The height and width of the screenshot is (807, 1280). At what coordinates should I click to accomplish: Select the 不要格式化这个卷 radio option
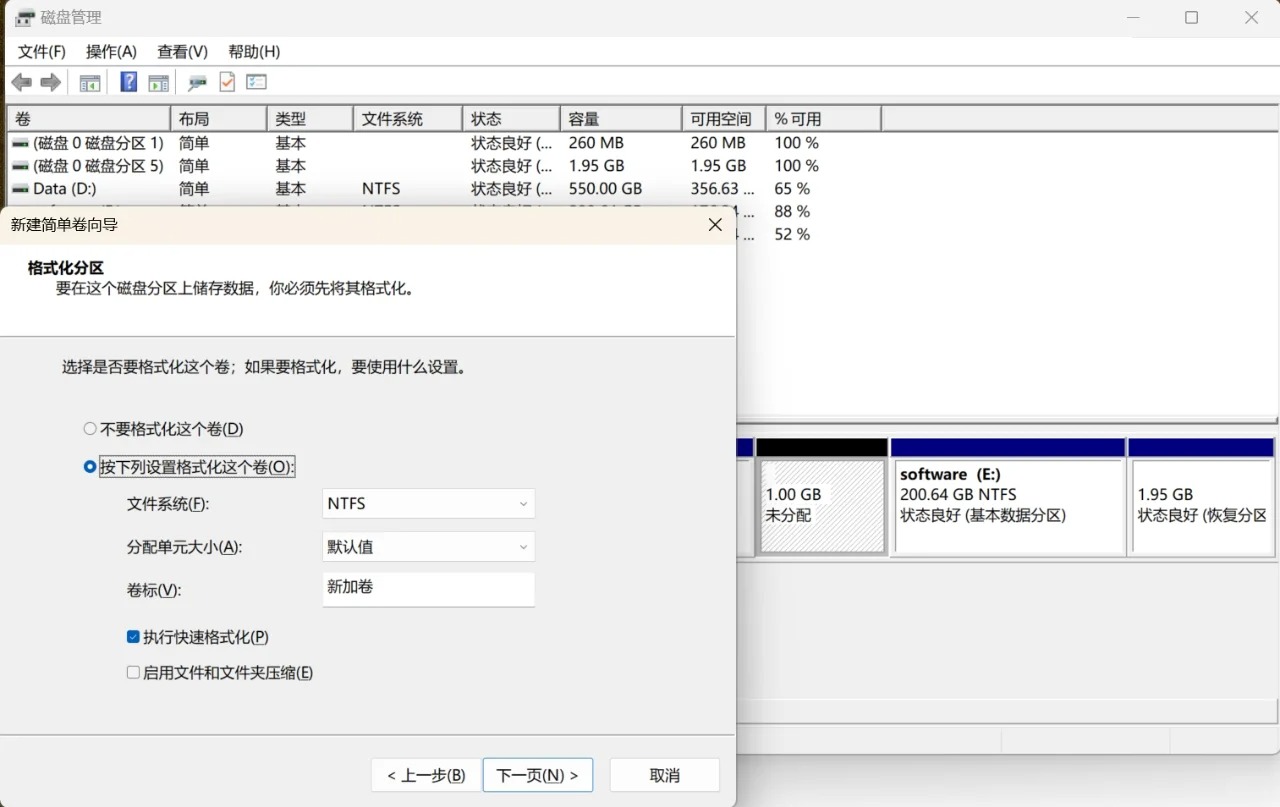(x=88, y=428)
